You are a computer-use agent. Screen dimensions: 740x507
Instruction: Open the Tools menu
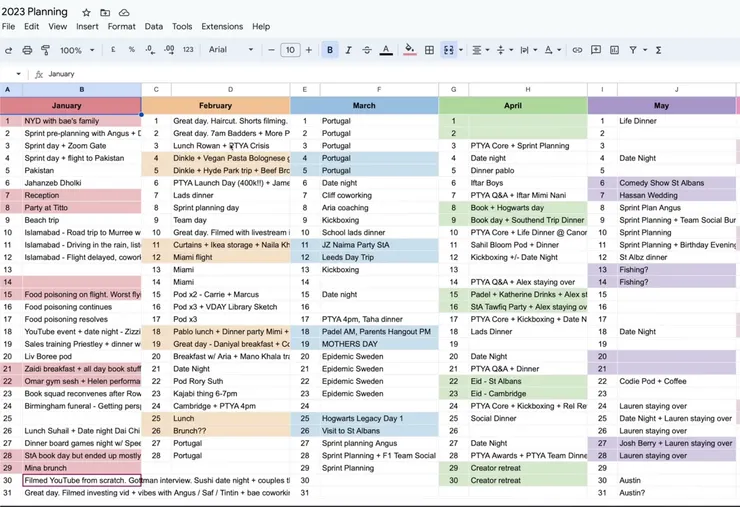(182, 26)
